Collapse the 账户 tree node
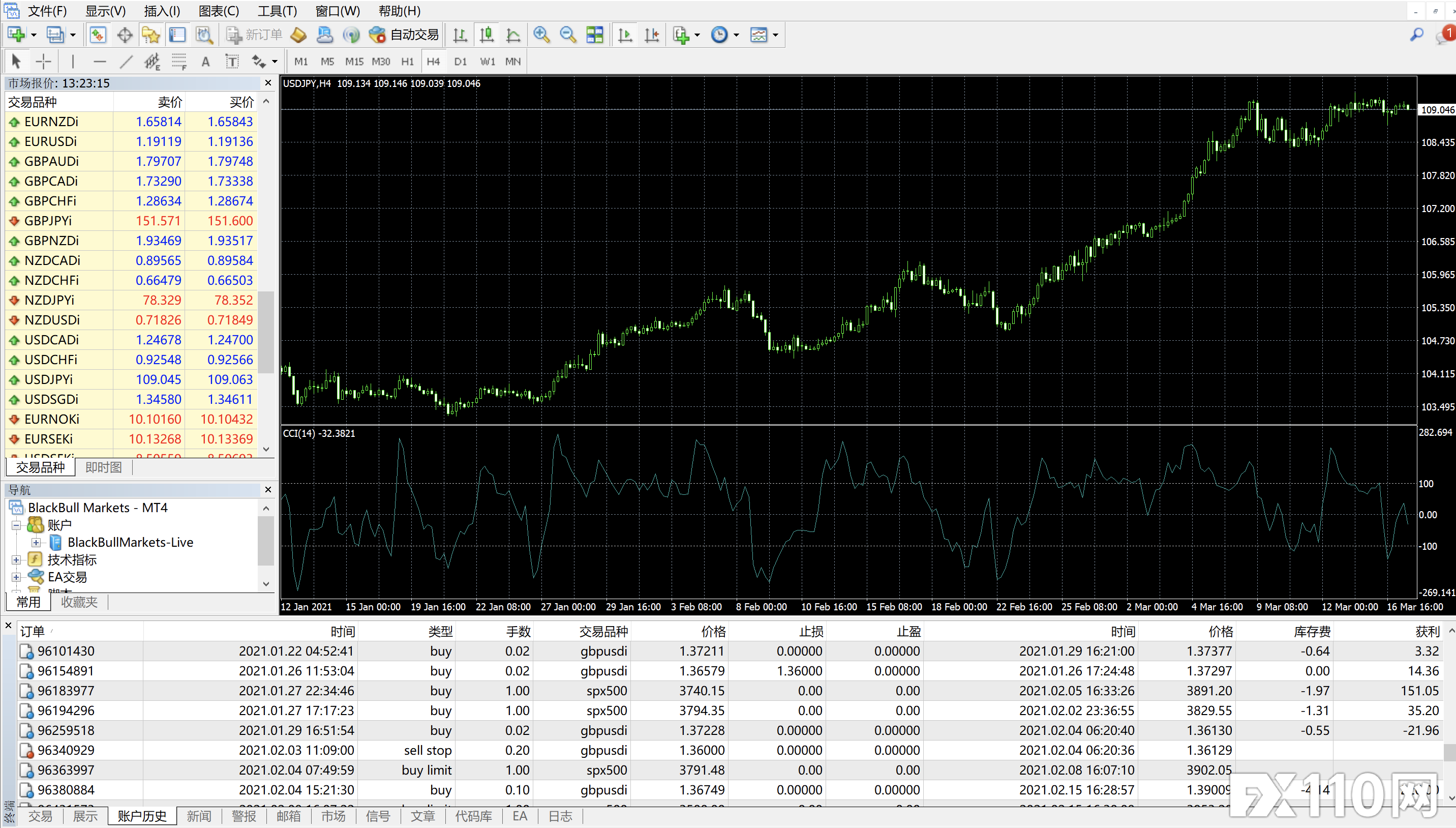The image size is (1456, 828). point(16,525)
